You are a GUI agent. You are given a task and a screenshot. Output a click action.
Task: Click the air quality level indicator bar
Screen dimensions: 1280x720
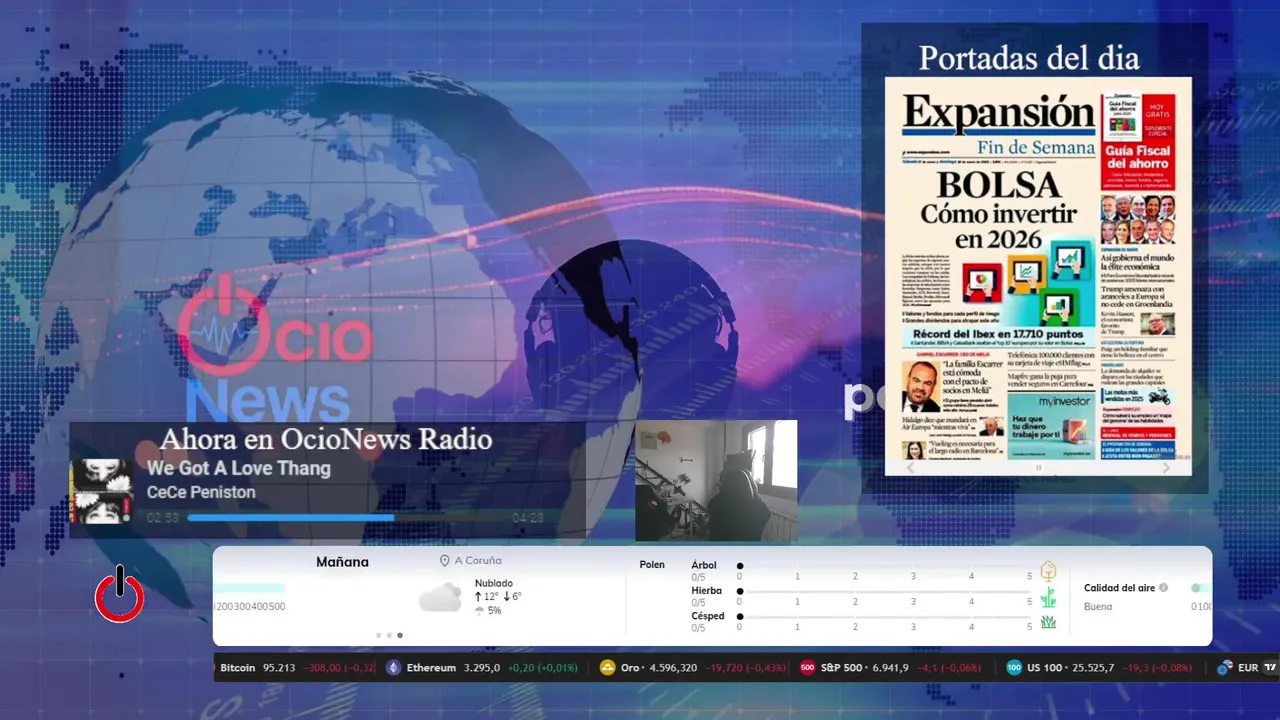(x=1201, y=588)
